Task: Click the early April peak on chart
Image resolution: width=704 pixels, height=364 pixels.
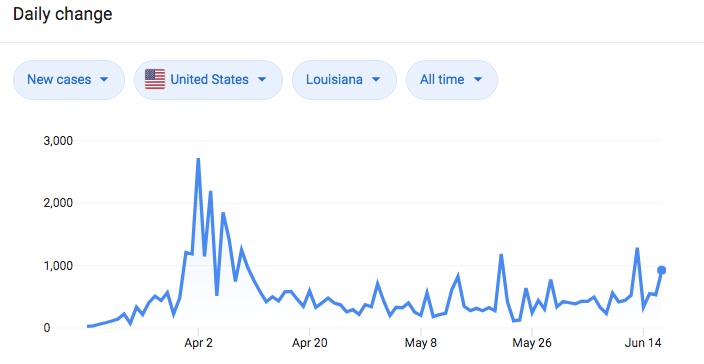Action: tap(198, 160)
